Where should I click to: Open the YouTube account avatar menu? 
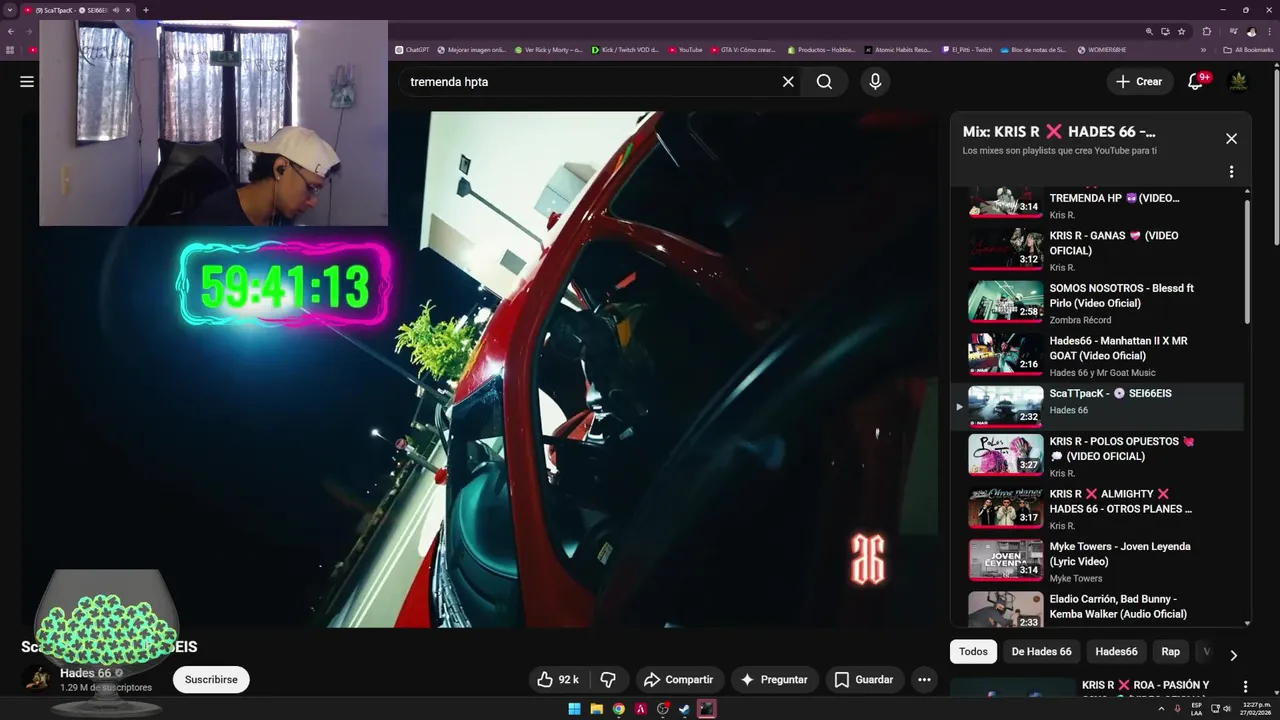[x=1238, y=82]
